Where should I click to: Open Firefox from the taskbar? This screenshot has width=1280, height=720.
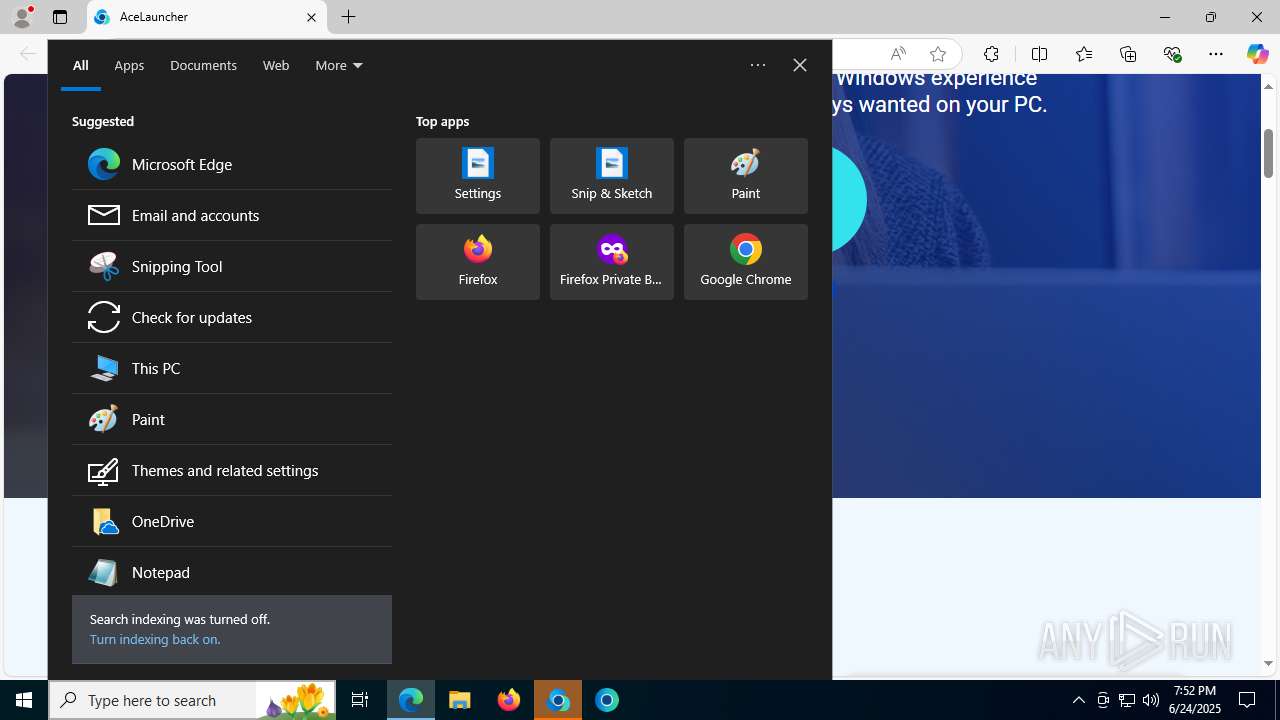(x=509, y=700)
